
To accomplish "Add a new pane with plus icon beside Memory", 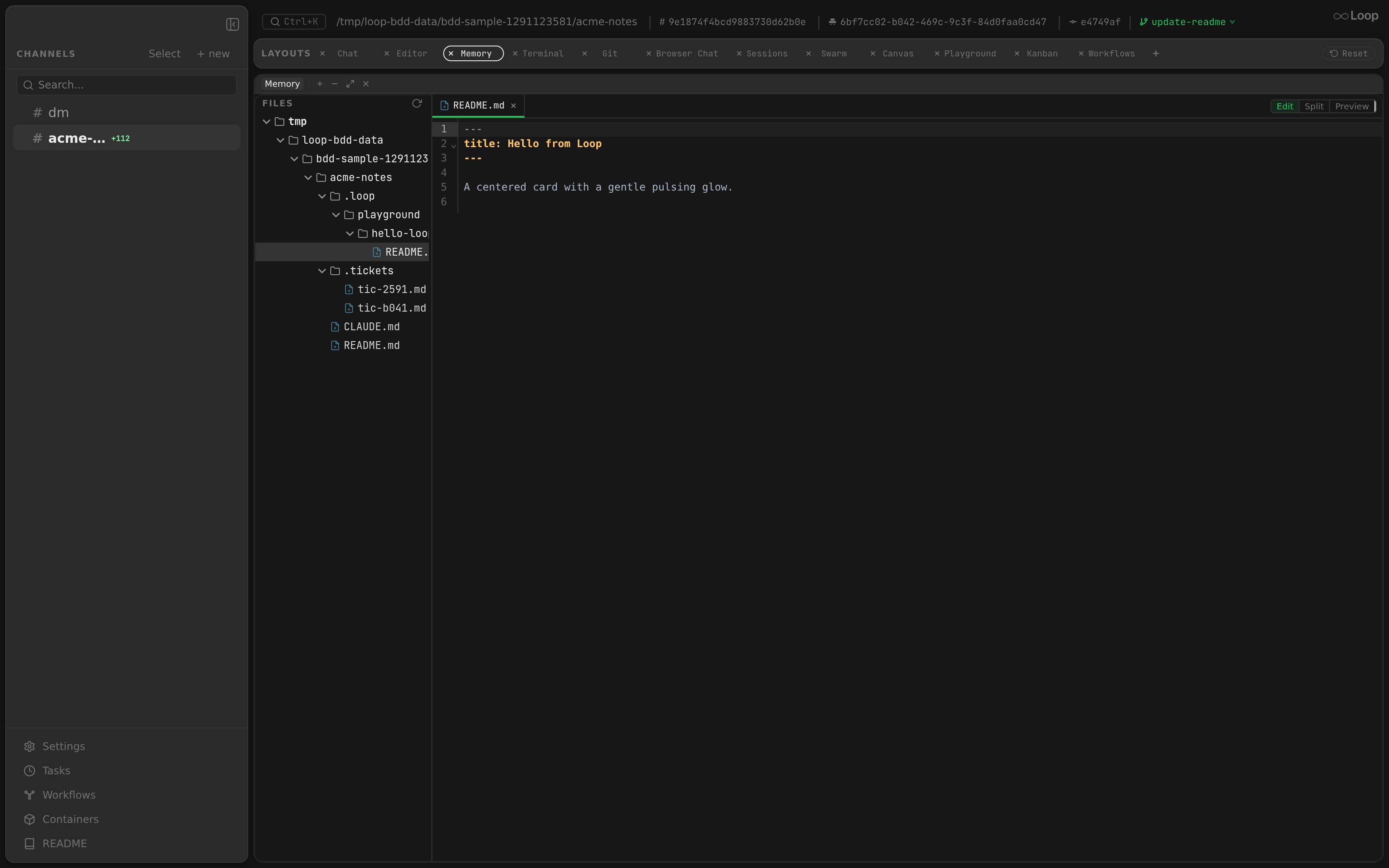I will [x=320, y=84].
